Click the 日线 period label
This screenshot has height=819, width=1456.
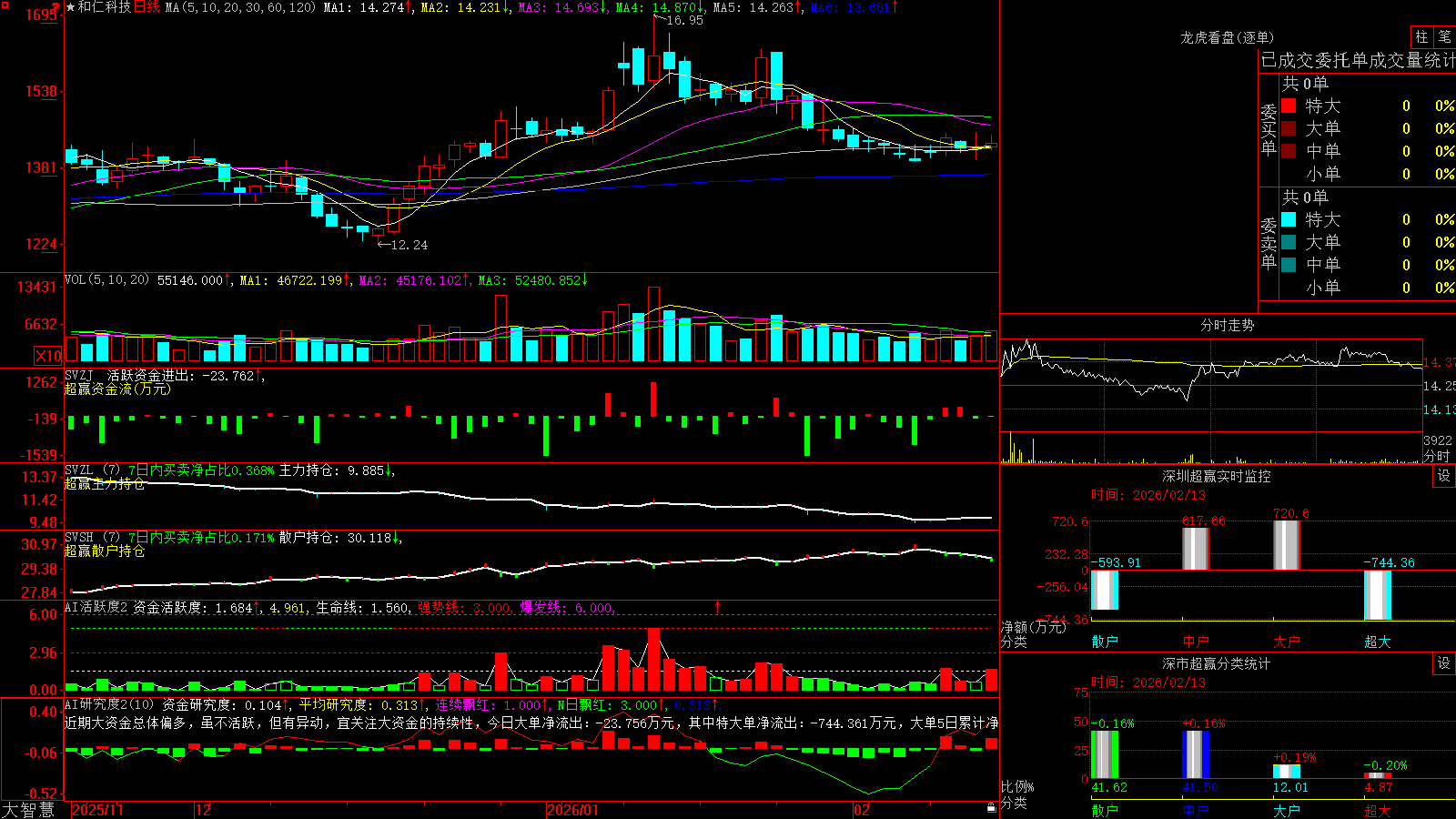click(147, 7)
